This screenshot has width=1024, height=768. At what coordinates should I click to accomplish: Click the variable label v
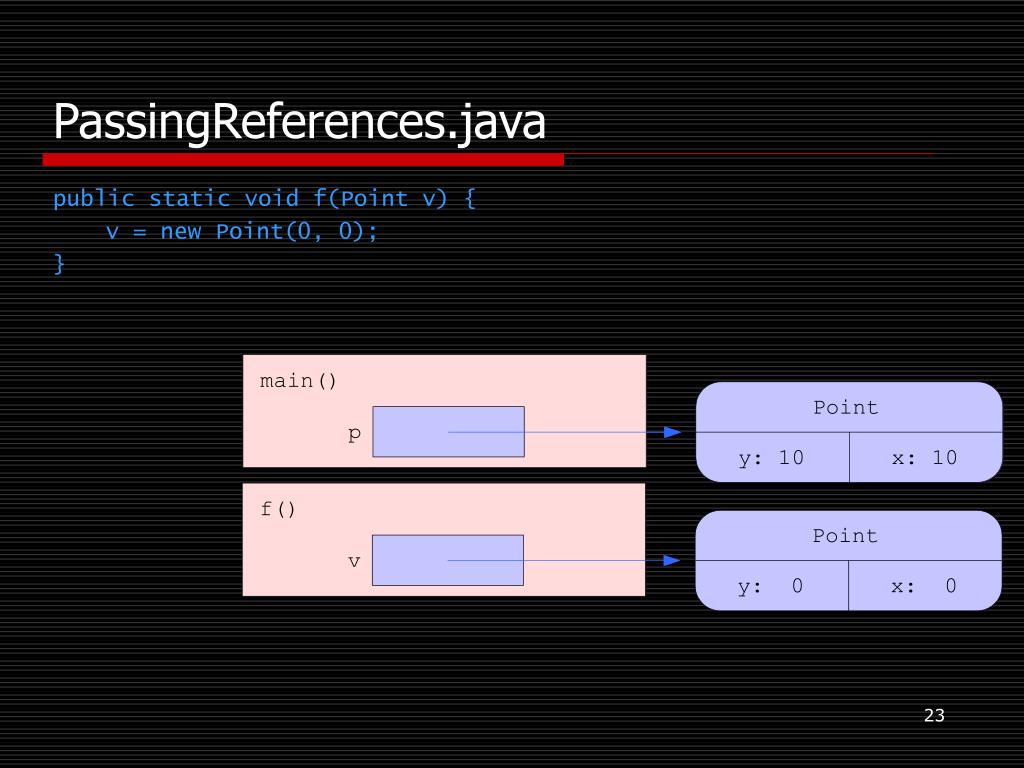pyautogui.click(x=354, y=562)
